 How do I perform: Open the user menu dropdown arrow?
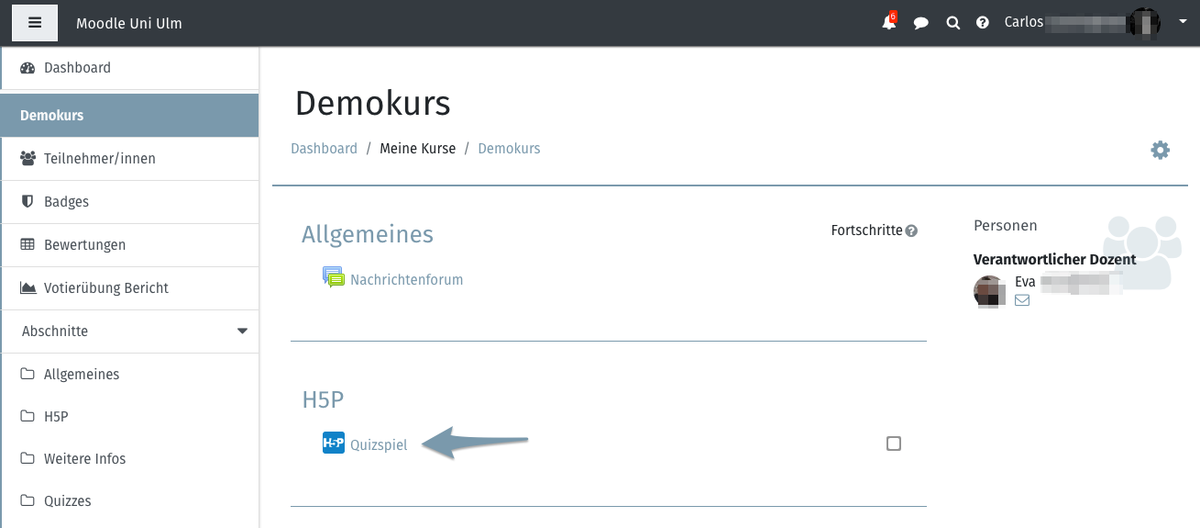coord(1170,21)
